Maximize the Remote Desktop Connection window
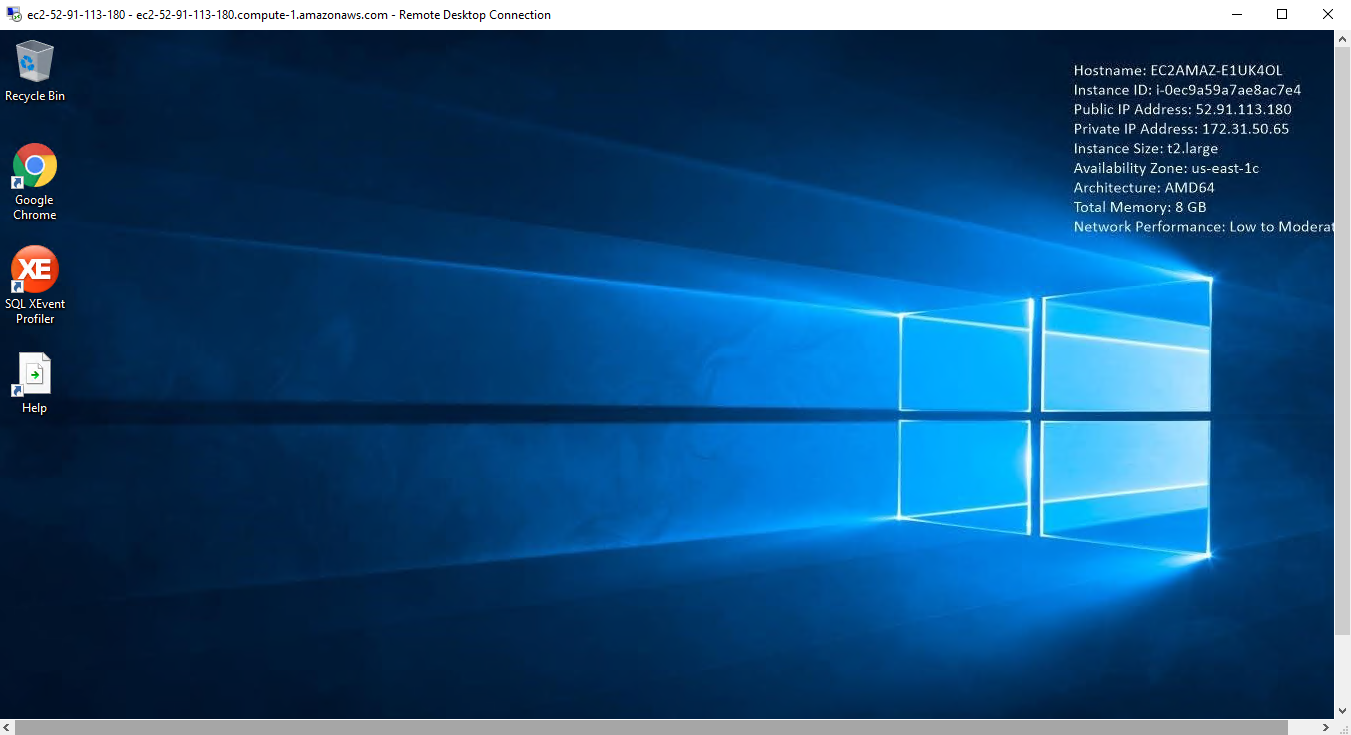The image size is (1351, 735). [1282, 15]
